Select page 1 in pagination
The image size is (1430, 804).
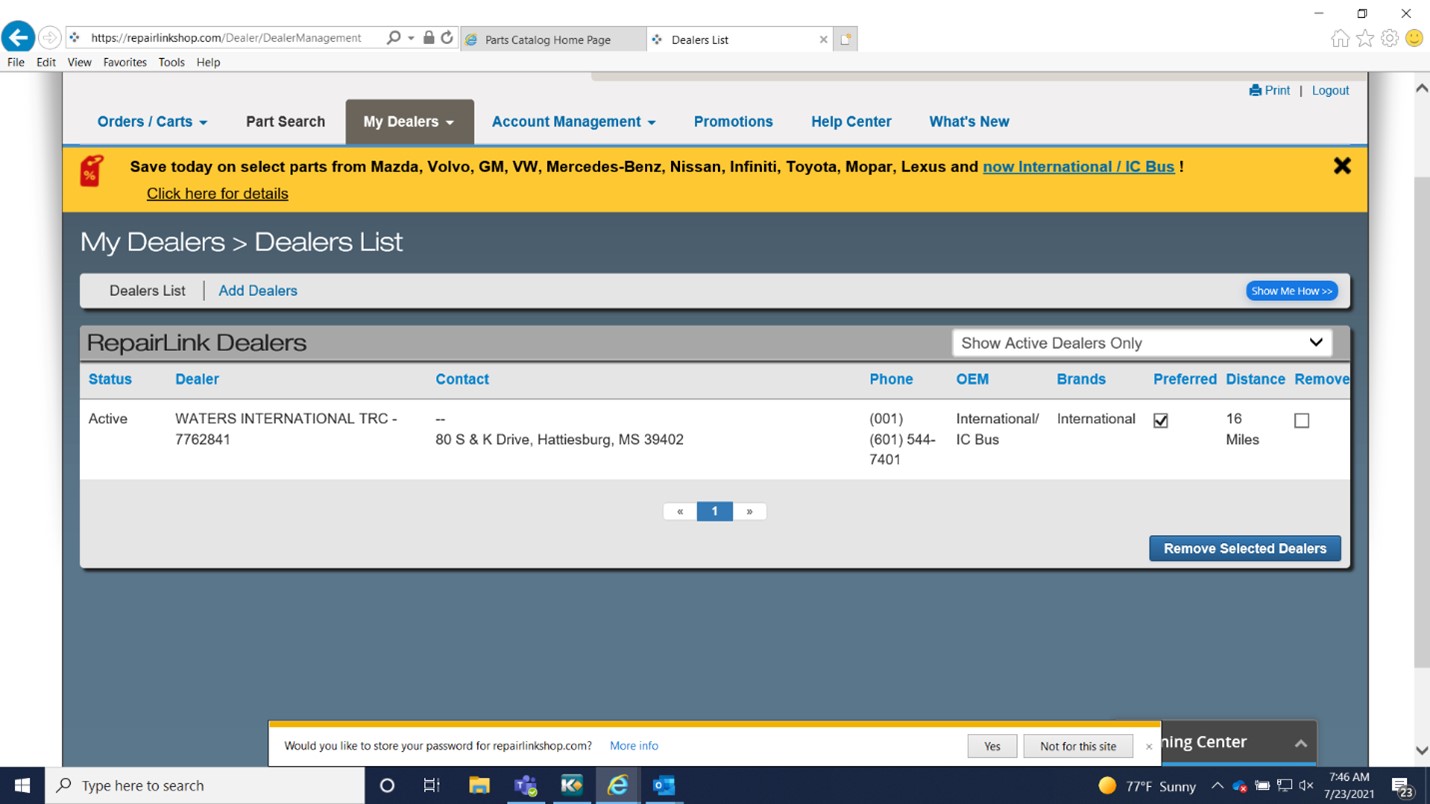coord(714,511)
